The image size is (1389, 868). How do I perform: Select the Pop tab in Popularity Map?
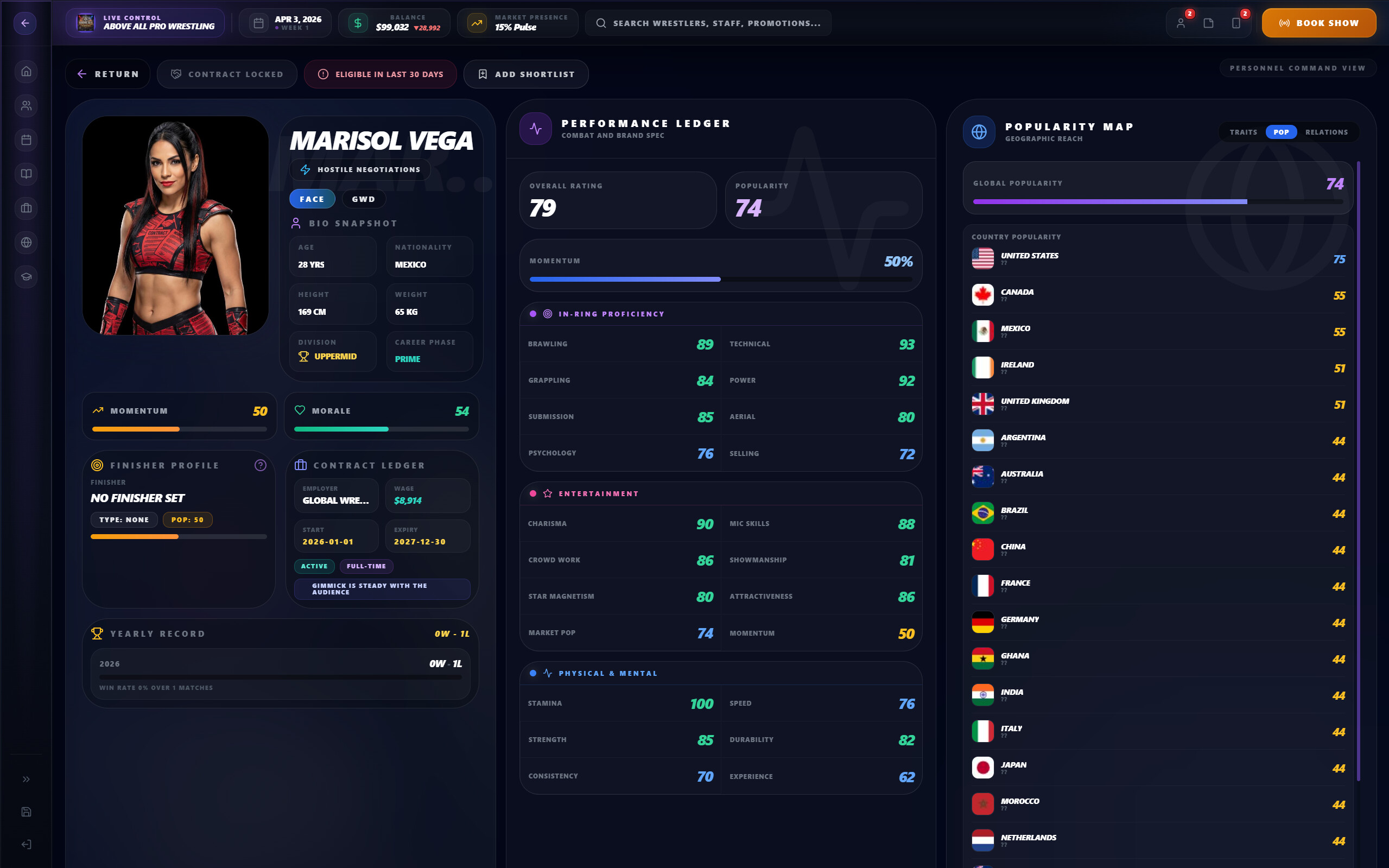1281,132
